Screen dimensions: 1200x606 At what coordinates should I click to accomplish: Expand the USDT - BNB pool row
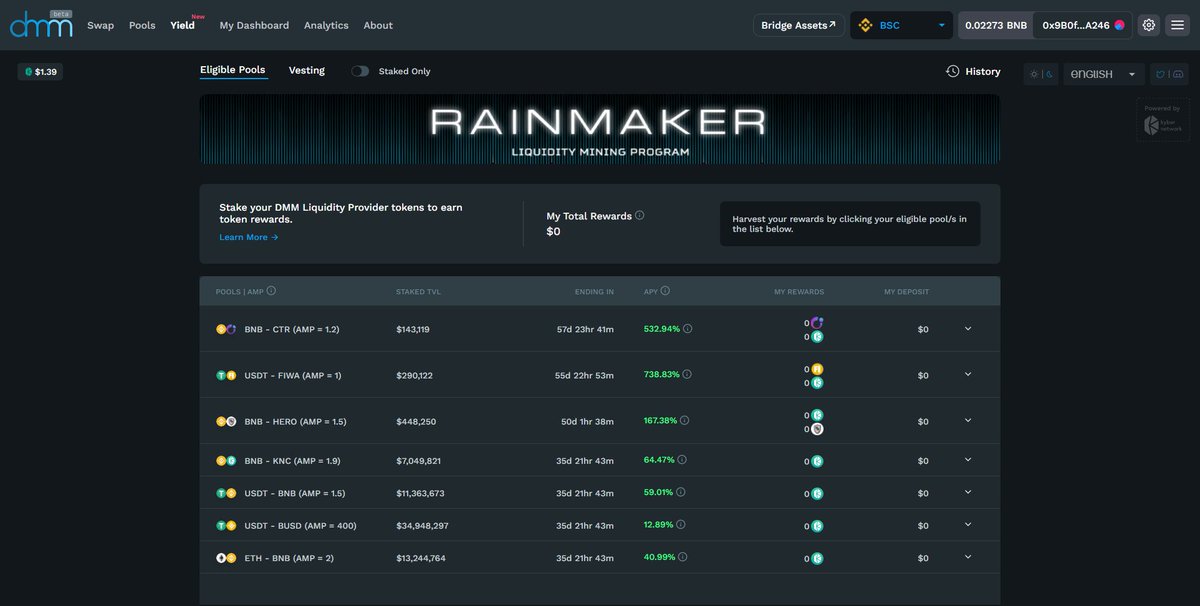[x=967, y=492]
